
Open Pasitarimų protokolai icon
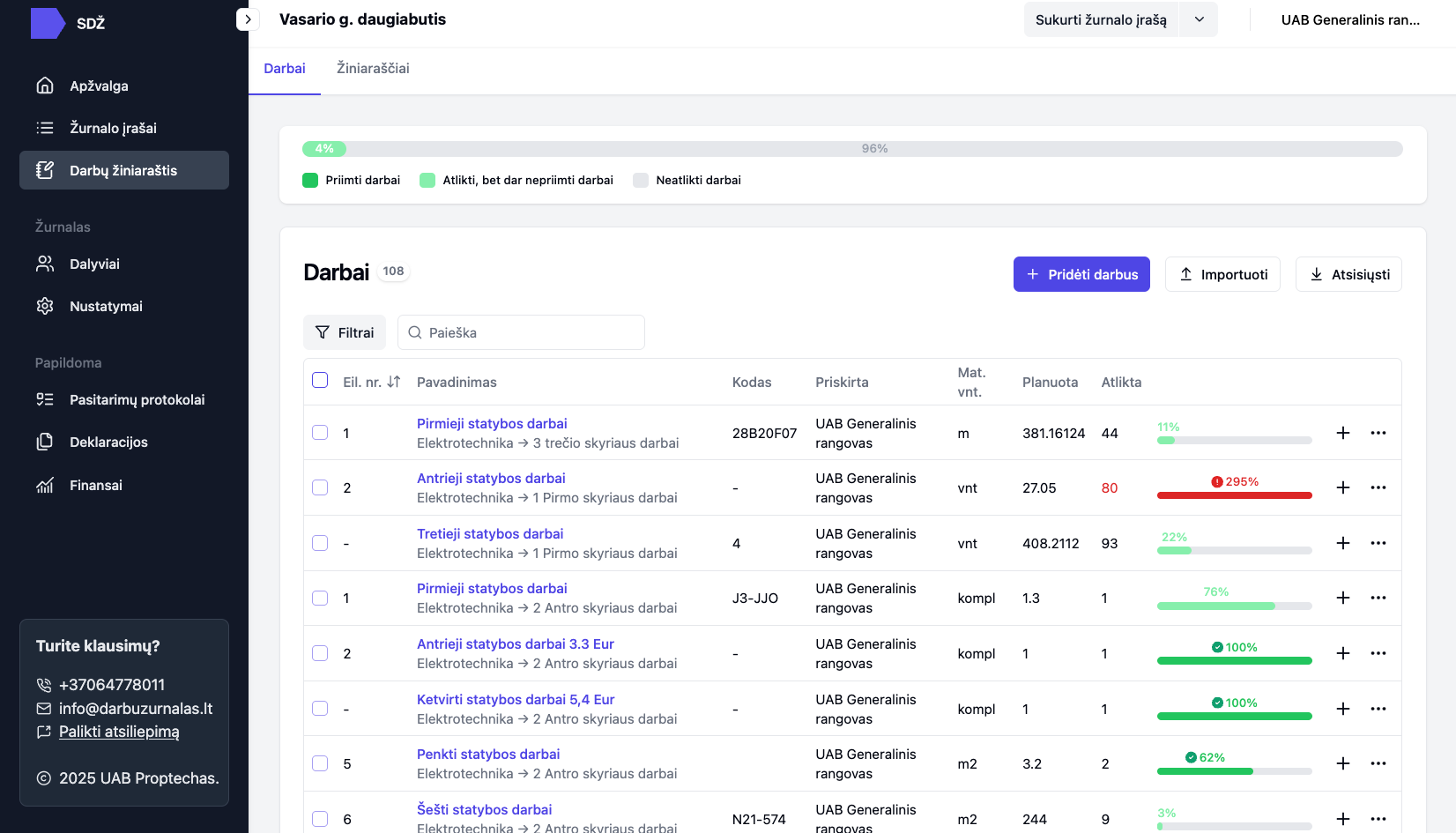(45, 399)
